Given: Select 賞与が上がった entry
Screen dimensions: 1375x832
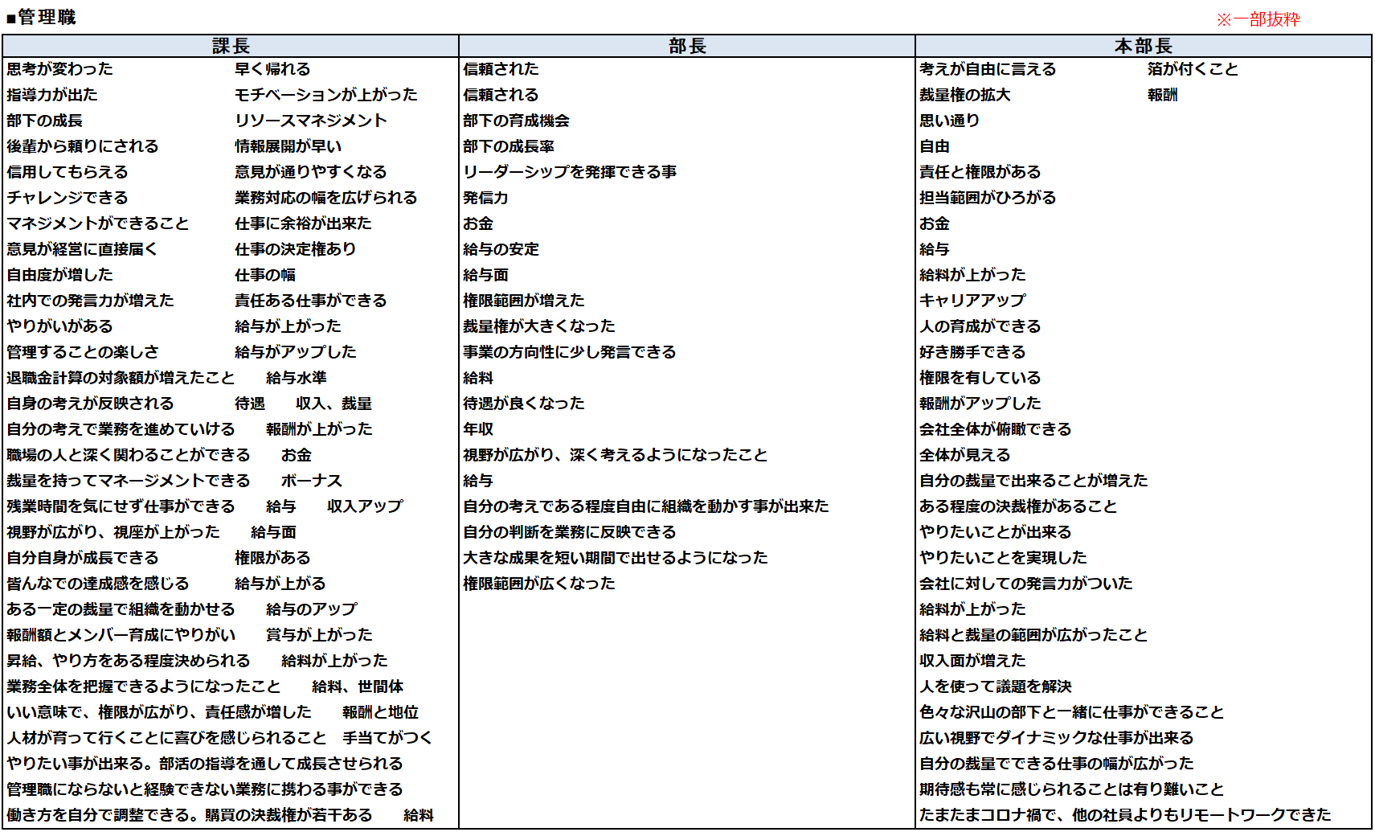Looking at the screenshot, I should click(319, 635).
